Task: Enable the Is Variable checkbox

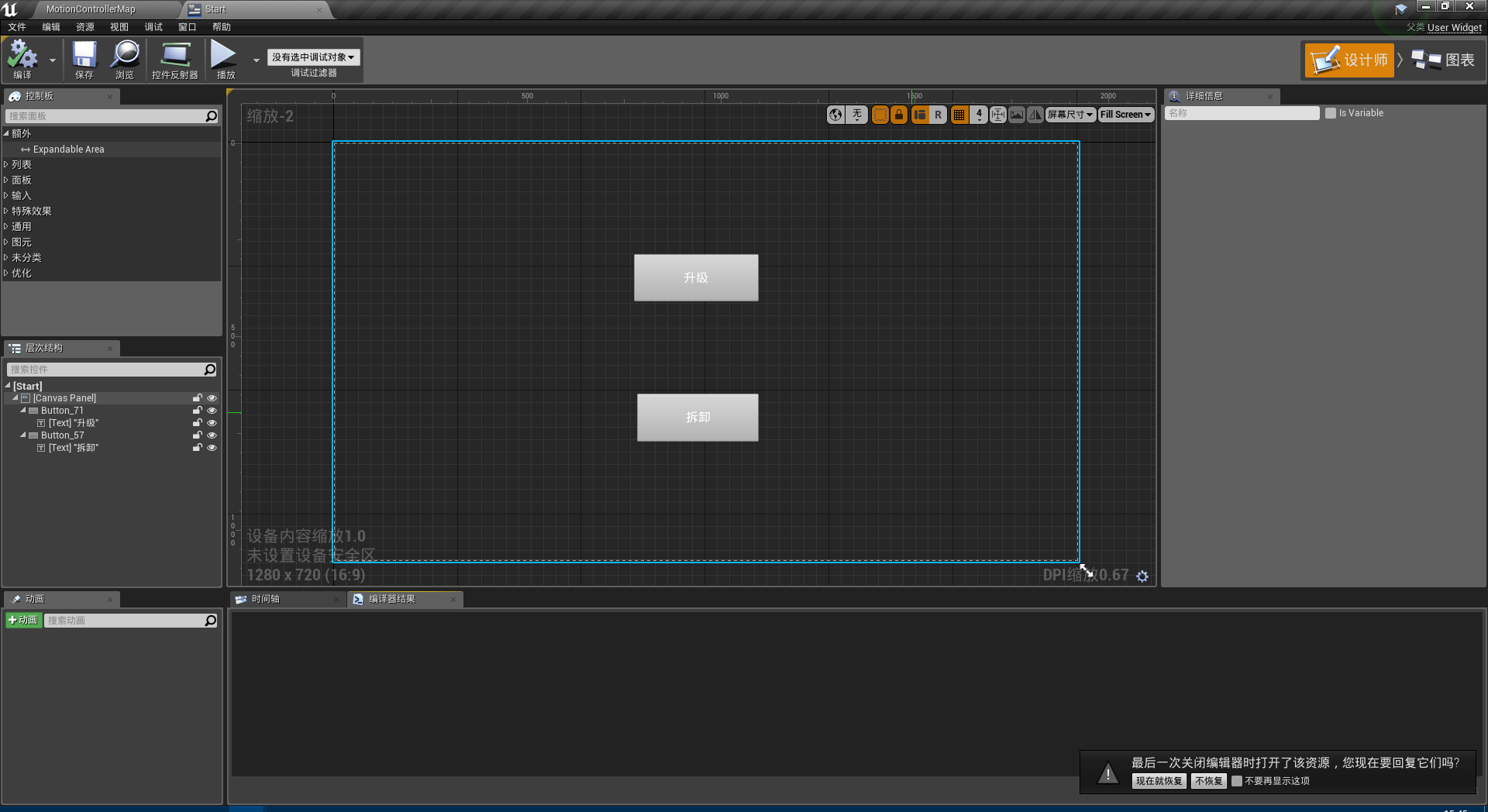Action: 1331,113
